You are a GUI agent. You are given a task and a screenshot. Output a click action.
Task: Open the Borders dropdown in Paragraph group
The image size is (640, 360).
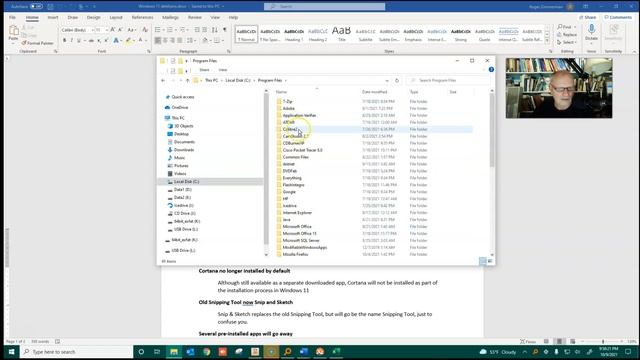point(222,40)
